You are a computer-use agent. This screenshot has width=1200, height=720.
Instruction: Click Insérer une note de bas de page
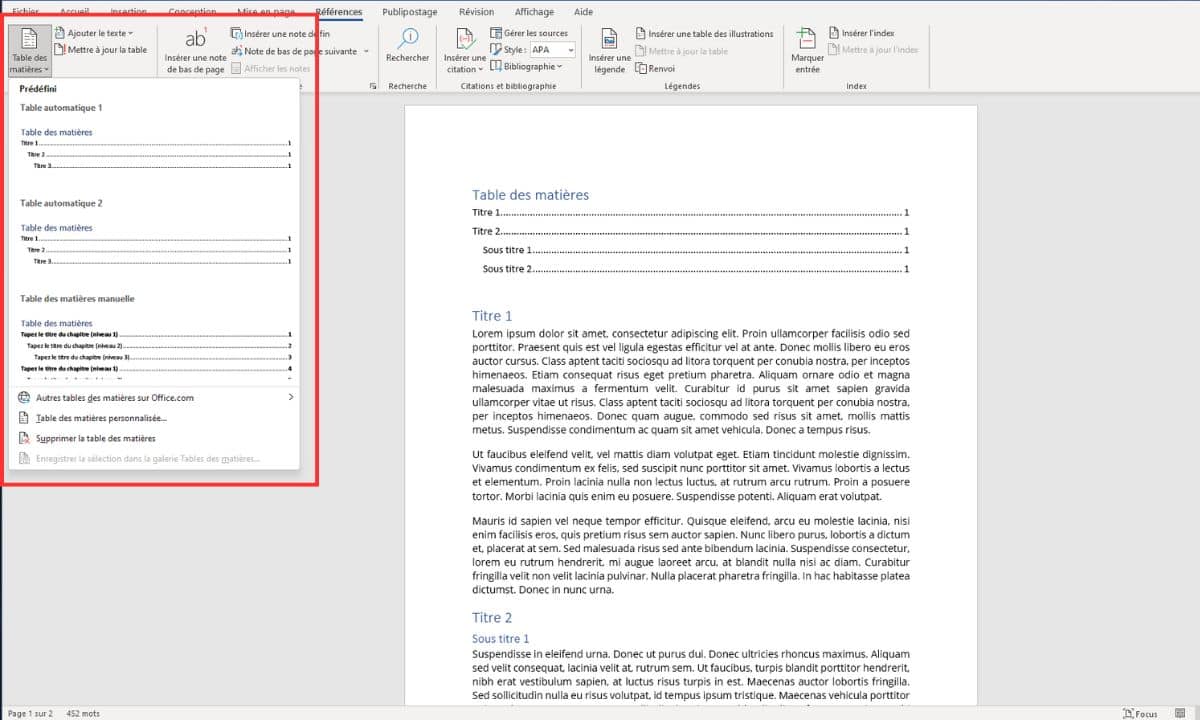(195, 50)
